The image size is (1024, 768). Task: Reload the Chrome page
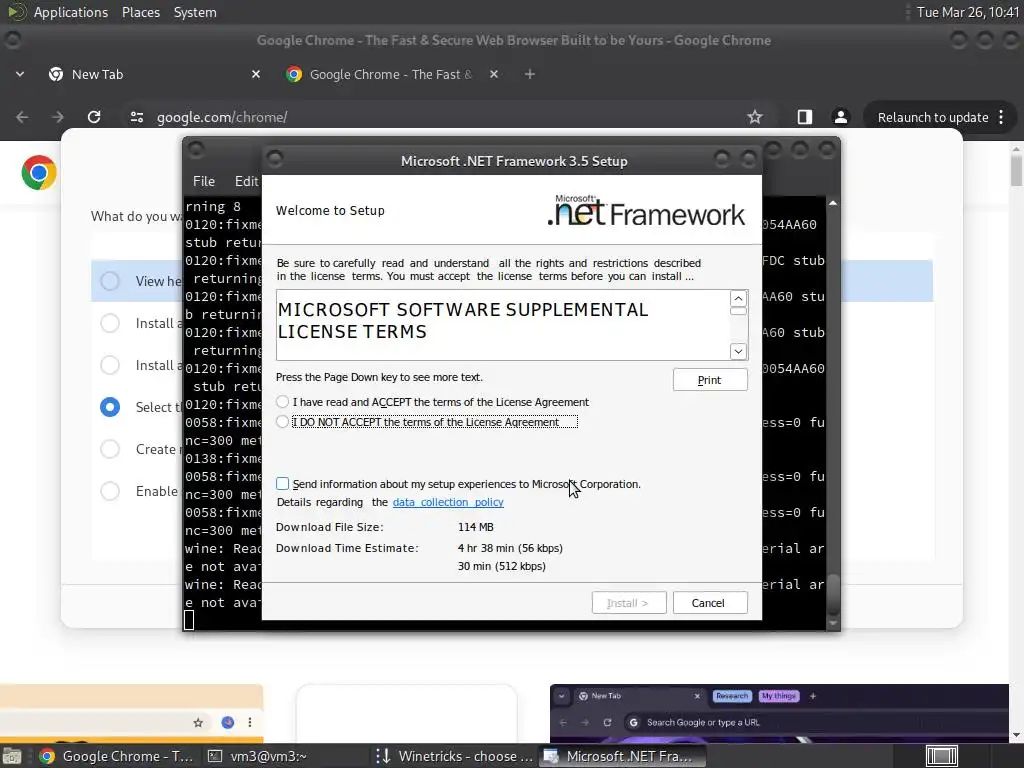coord(94,117)
